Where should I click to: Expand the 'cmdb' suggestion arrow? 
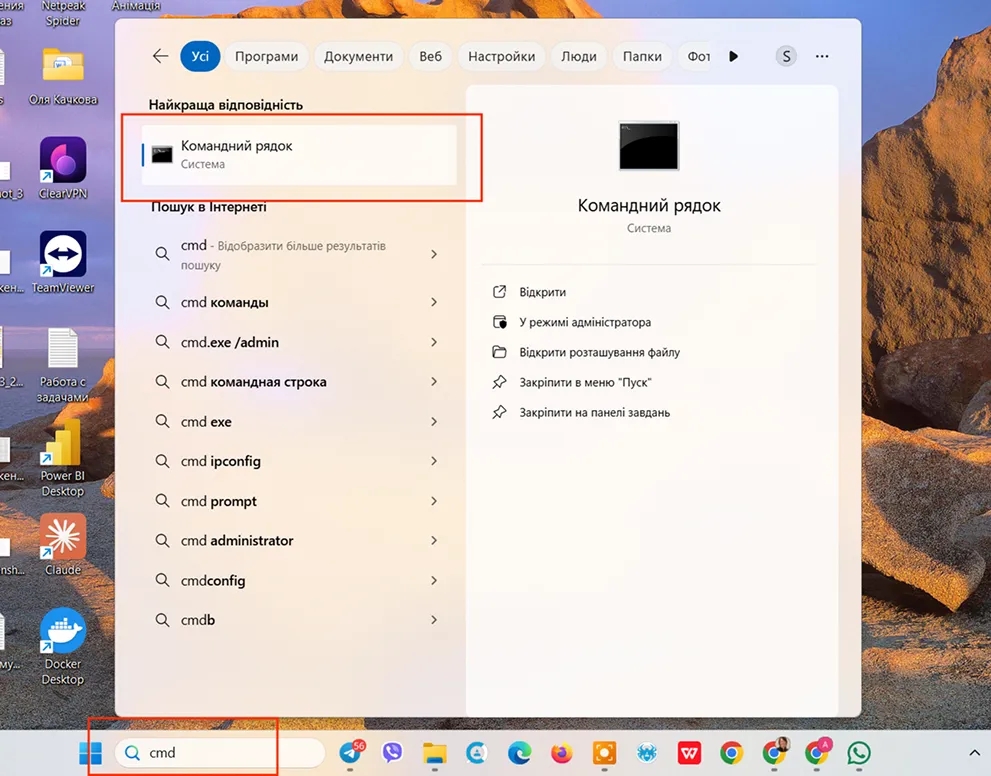(x=434, y=620)
